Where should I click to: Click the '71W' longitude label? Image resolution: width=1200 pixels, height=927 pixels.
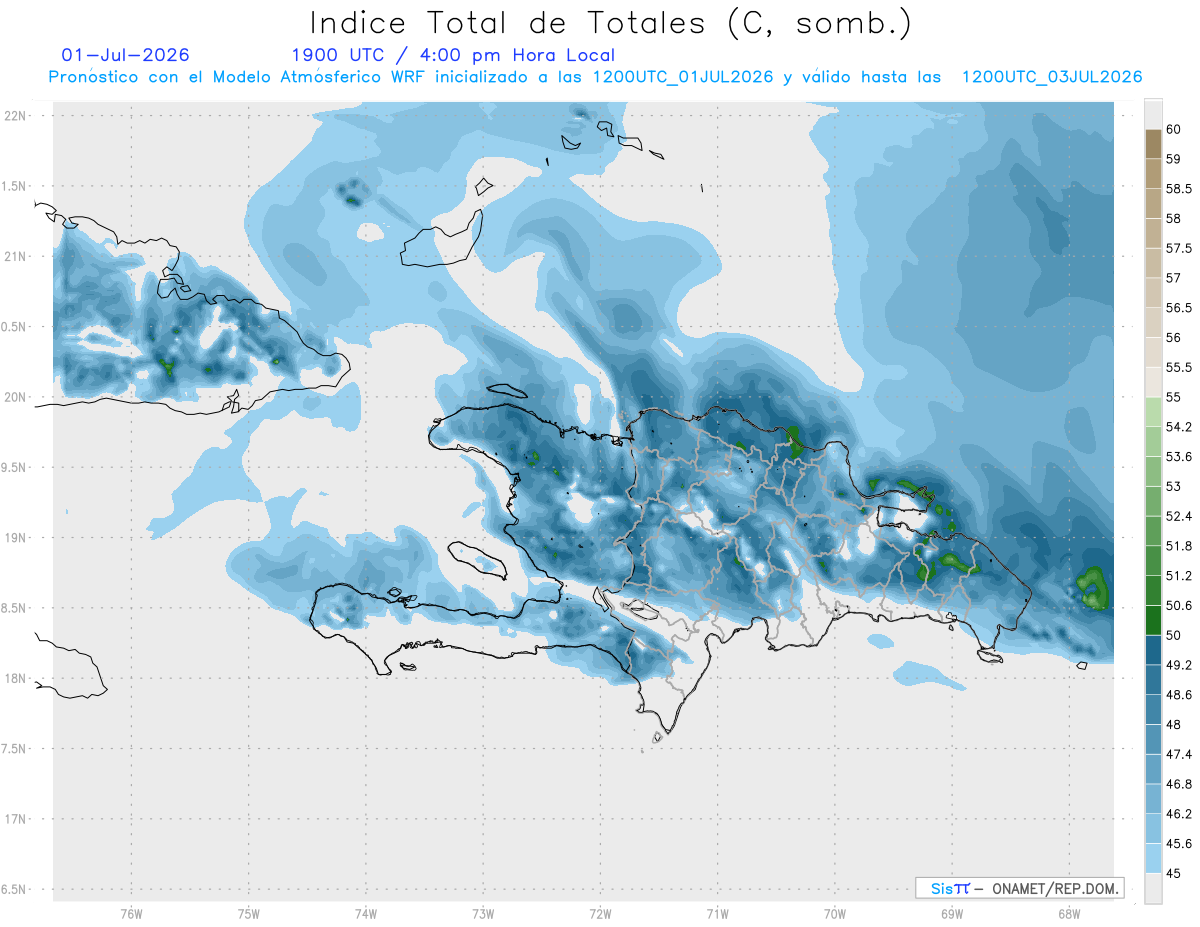(717, 914)
